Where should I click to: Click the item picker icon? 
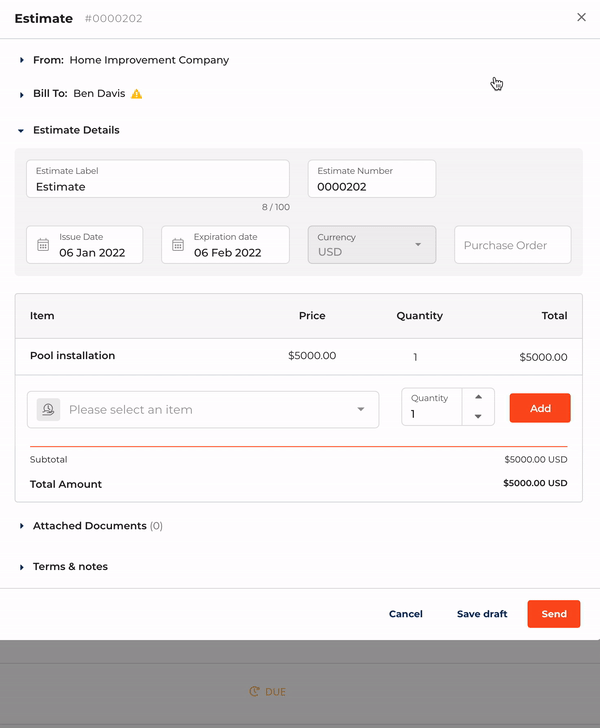(48, 410)
